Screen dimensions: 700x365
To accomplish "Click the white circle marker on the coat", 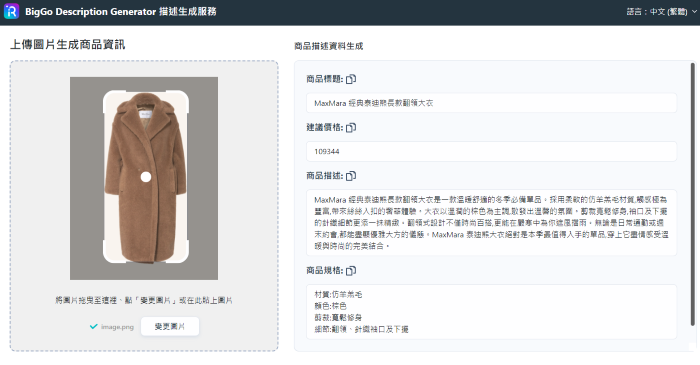I will point(146,177).
